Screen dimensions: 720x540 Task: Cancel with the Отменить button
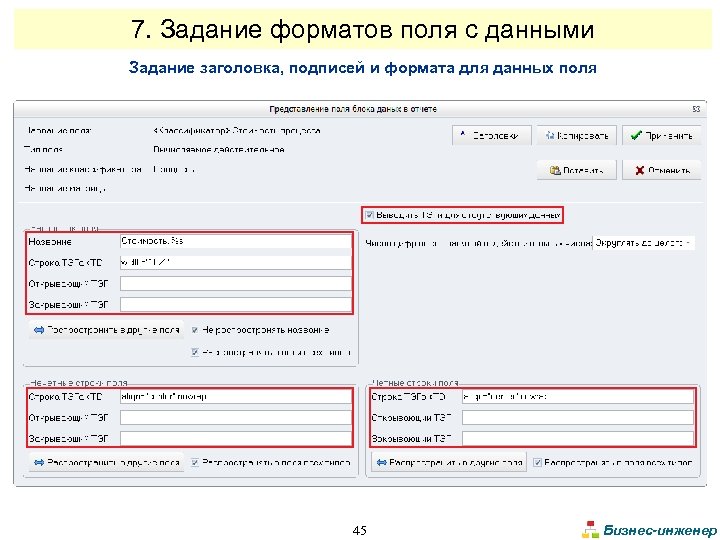662,170
